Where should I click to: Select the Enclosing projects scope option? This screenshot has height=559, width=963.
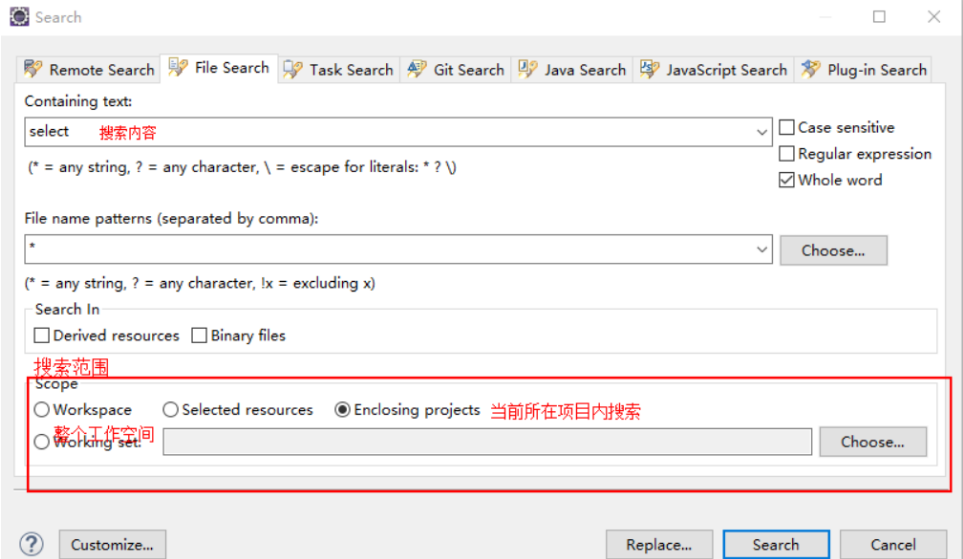(343, 410)
